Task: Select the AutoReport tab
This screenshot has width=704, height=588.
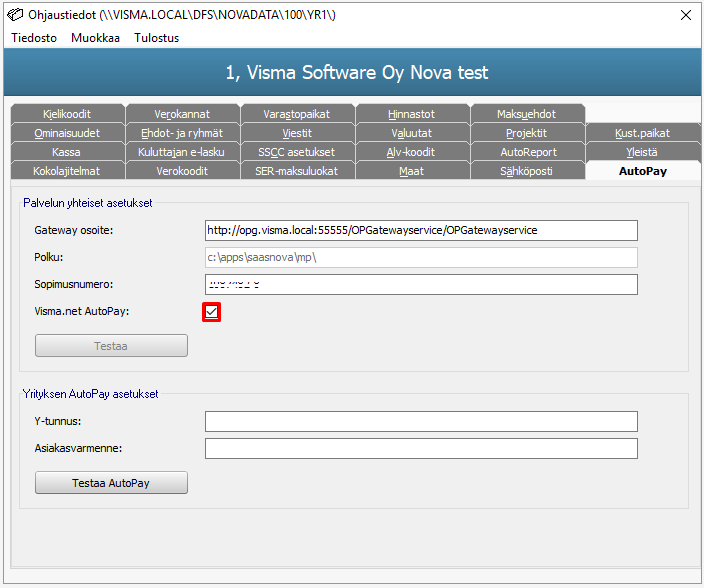Action: (527, 152)
